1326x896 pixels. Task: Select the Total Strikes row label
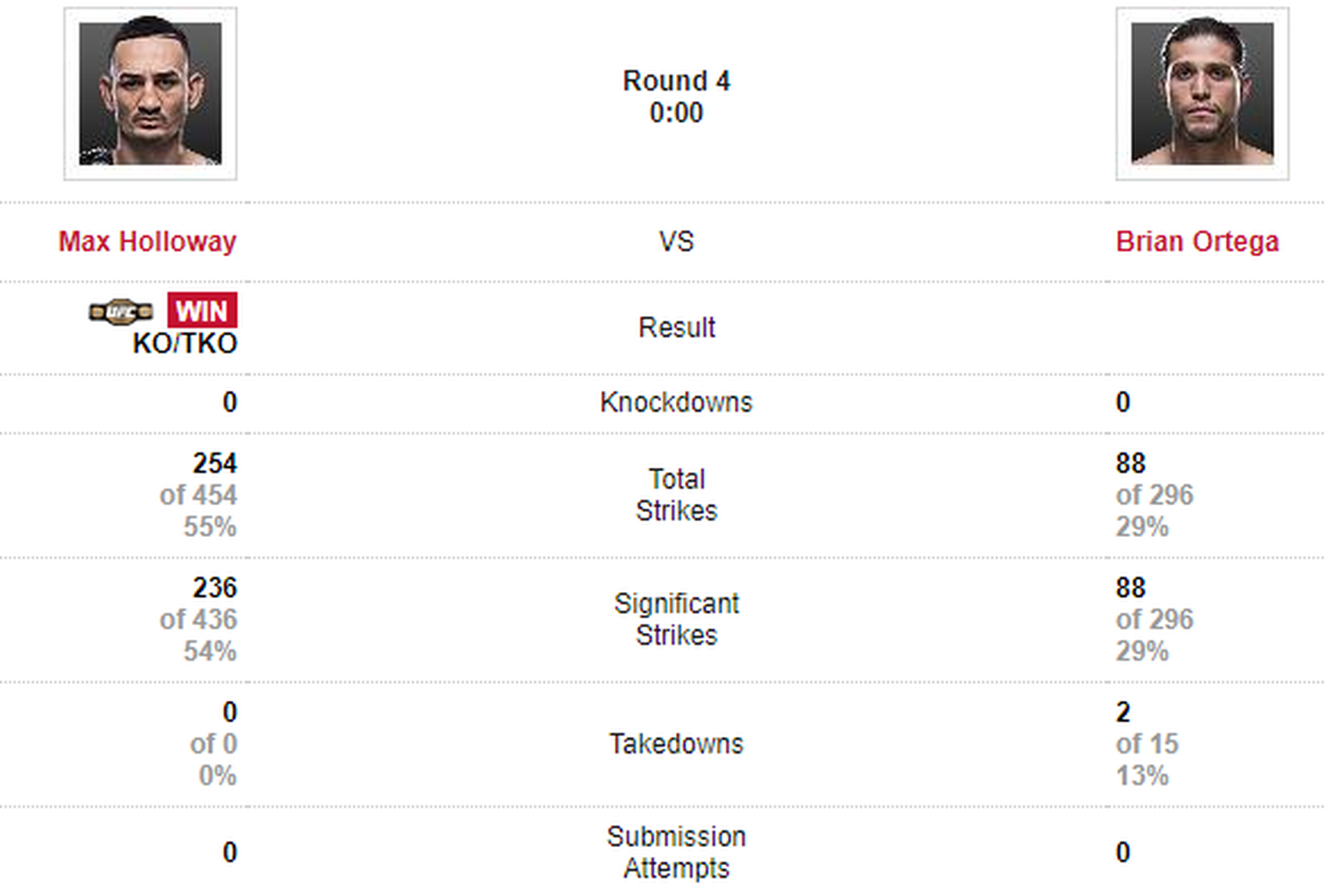coord(677,495)
